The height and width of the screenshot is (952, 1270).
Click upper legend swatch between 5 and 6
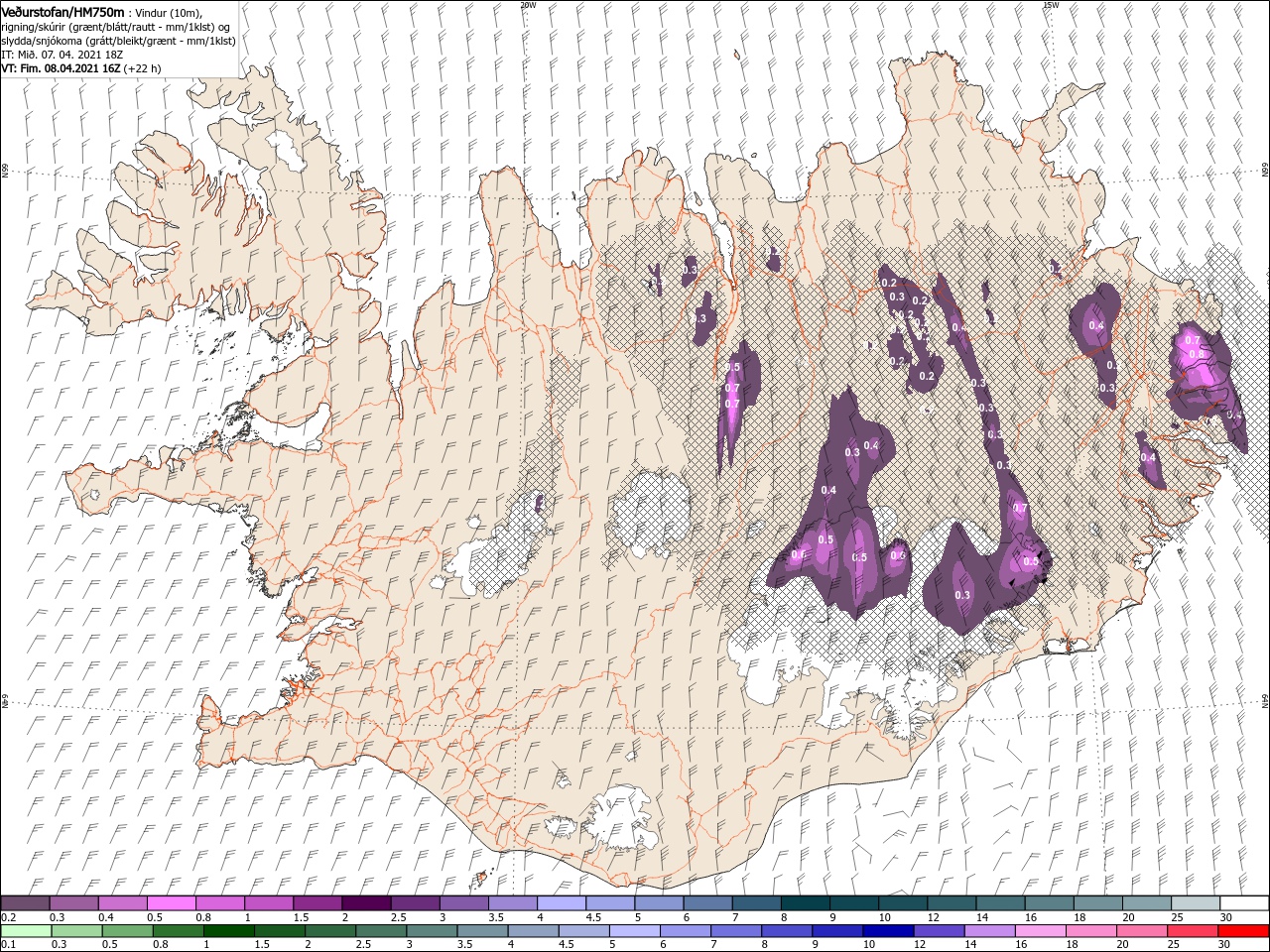click(x=659, y=903)
